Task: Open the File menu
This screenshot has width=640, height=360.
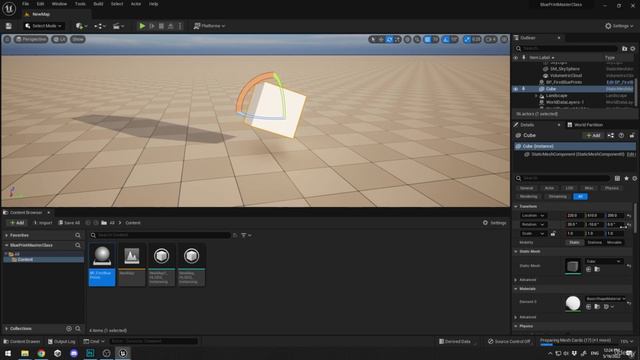Action: pyautogui.click(x=25, y=4)
